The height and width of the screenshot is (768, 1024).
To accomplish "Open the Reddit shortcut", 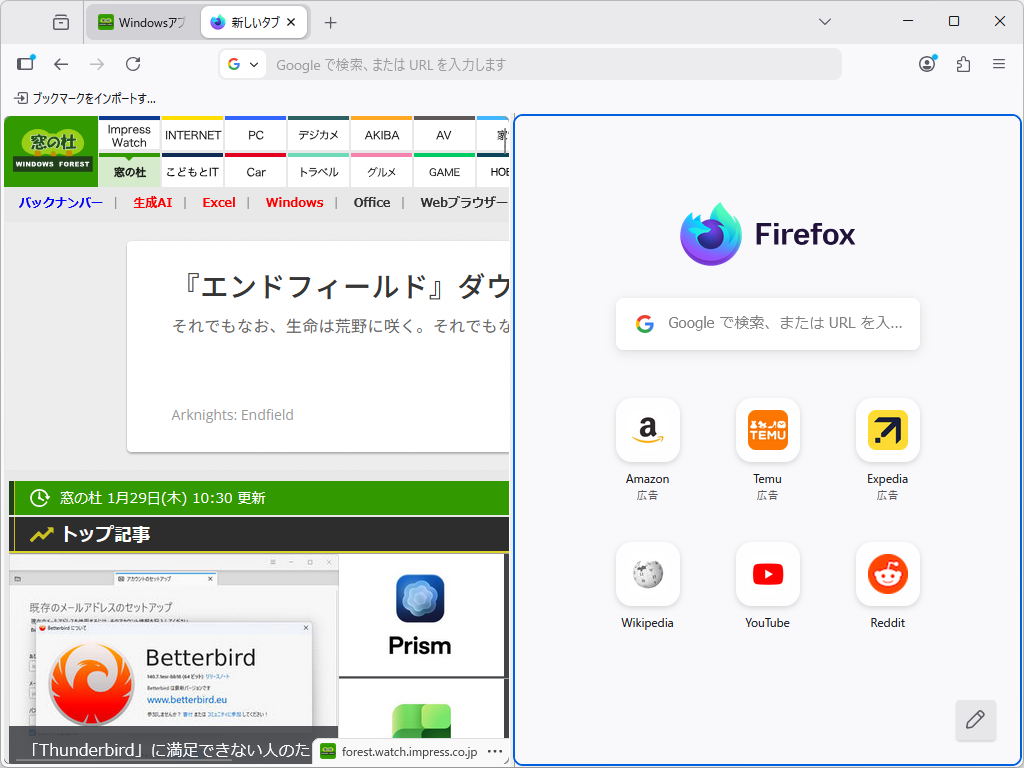I will (x=887, y=574).
